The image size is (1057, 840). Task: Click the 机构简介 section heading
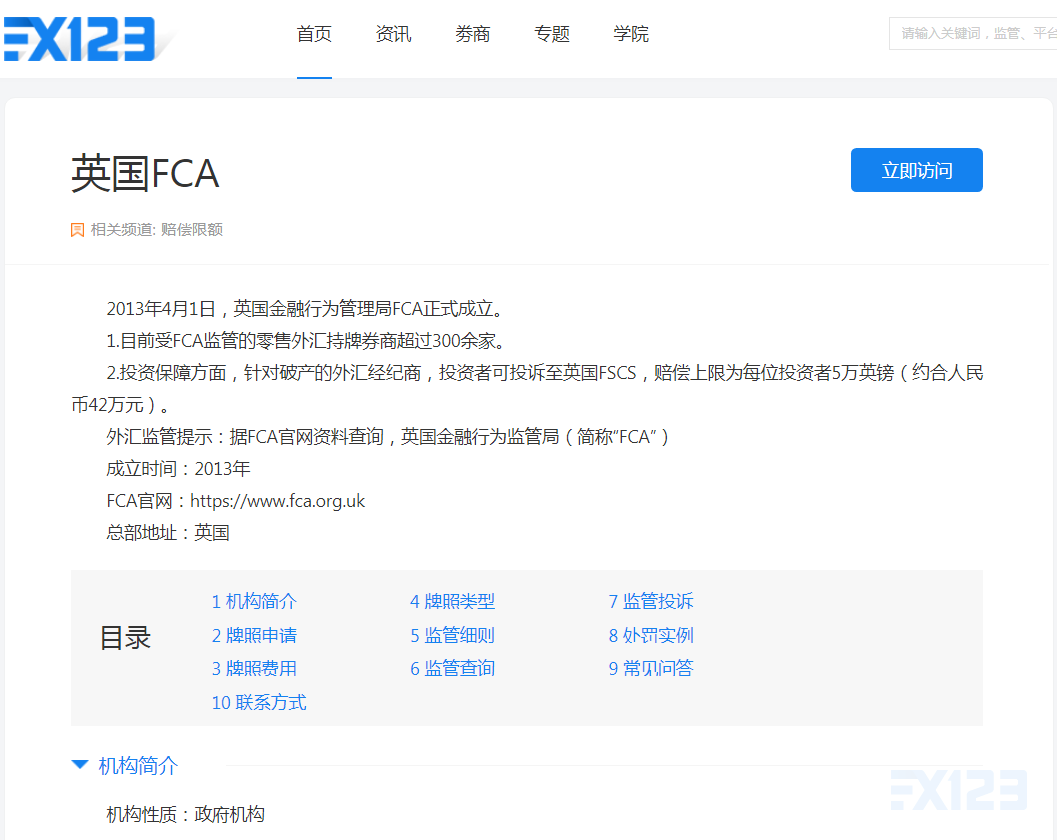[x=138, y=765]
